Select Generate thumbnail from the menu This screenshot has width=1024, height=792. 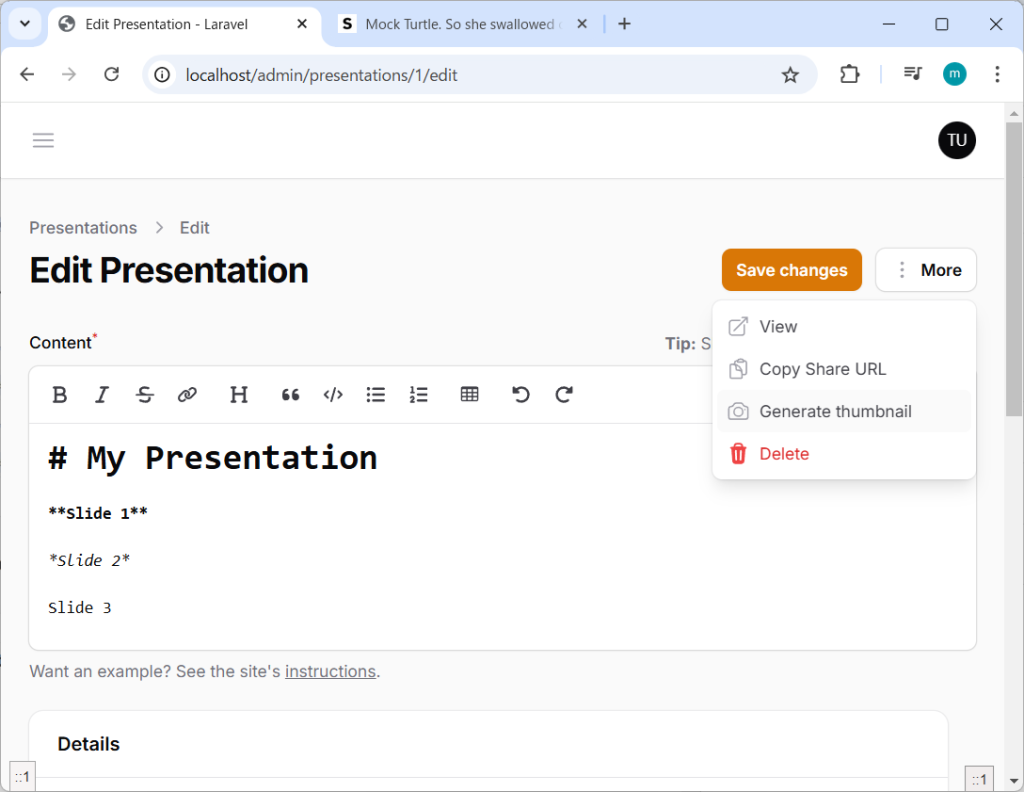click(x=835, y=411)
